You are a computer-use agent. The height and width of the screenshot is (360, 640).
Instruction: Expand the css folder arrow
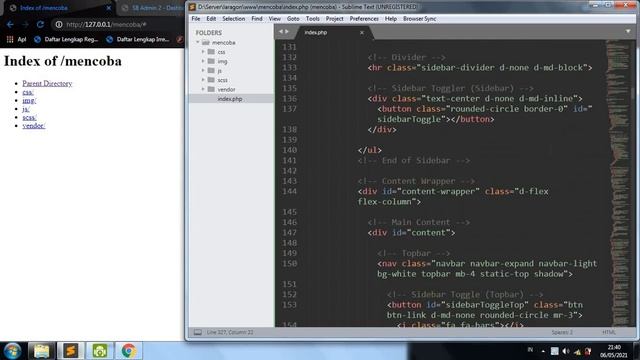coord(203,52)
